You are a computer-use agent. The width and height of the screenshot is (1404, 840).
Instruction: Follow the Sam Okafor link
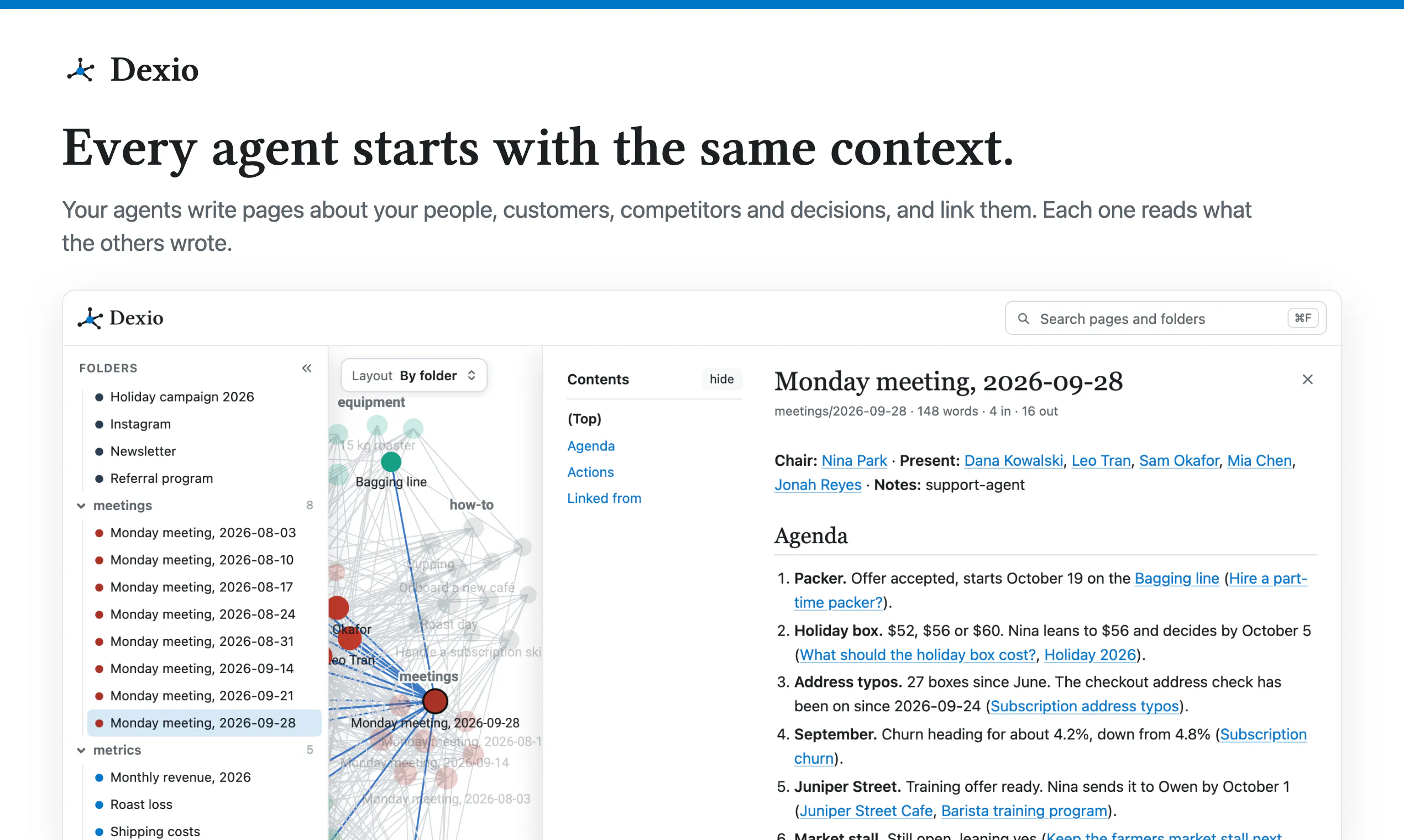pos(1178,461)
